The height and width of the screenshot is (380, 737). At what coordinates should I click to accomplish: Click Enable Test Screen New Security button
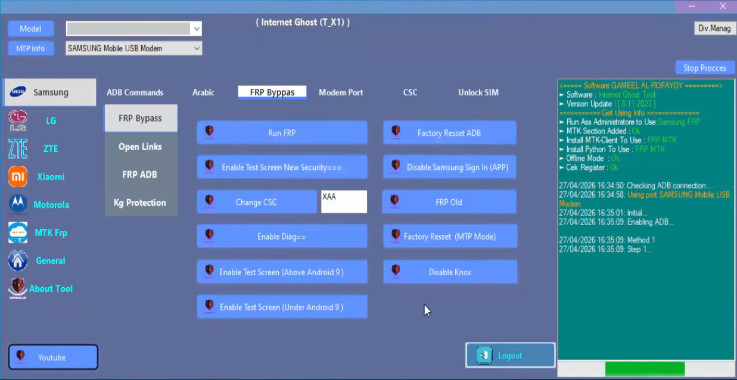(282, 167)
